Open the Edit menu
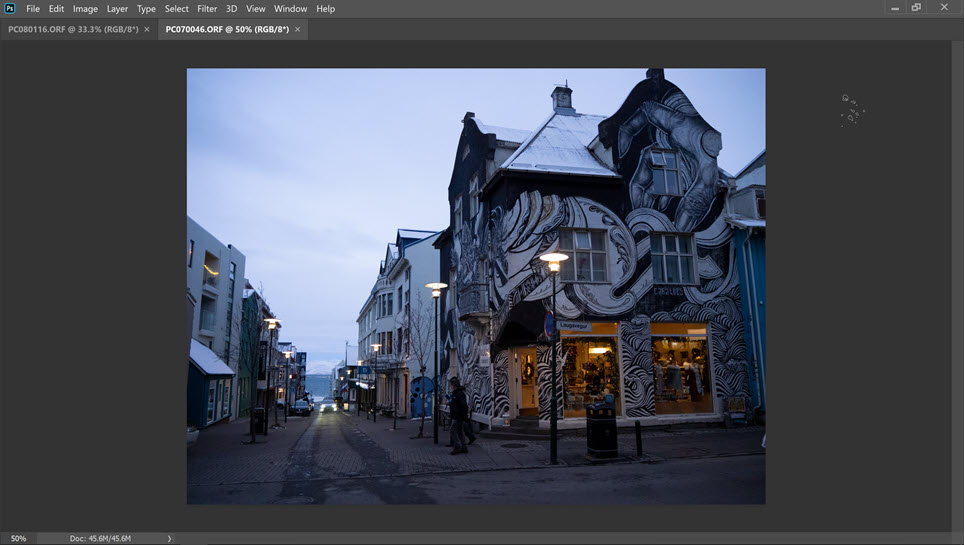 click(56, 9)
